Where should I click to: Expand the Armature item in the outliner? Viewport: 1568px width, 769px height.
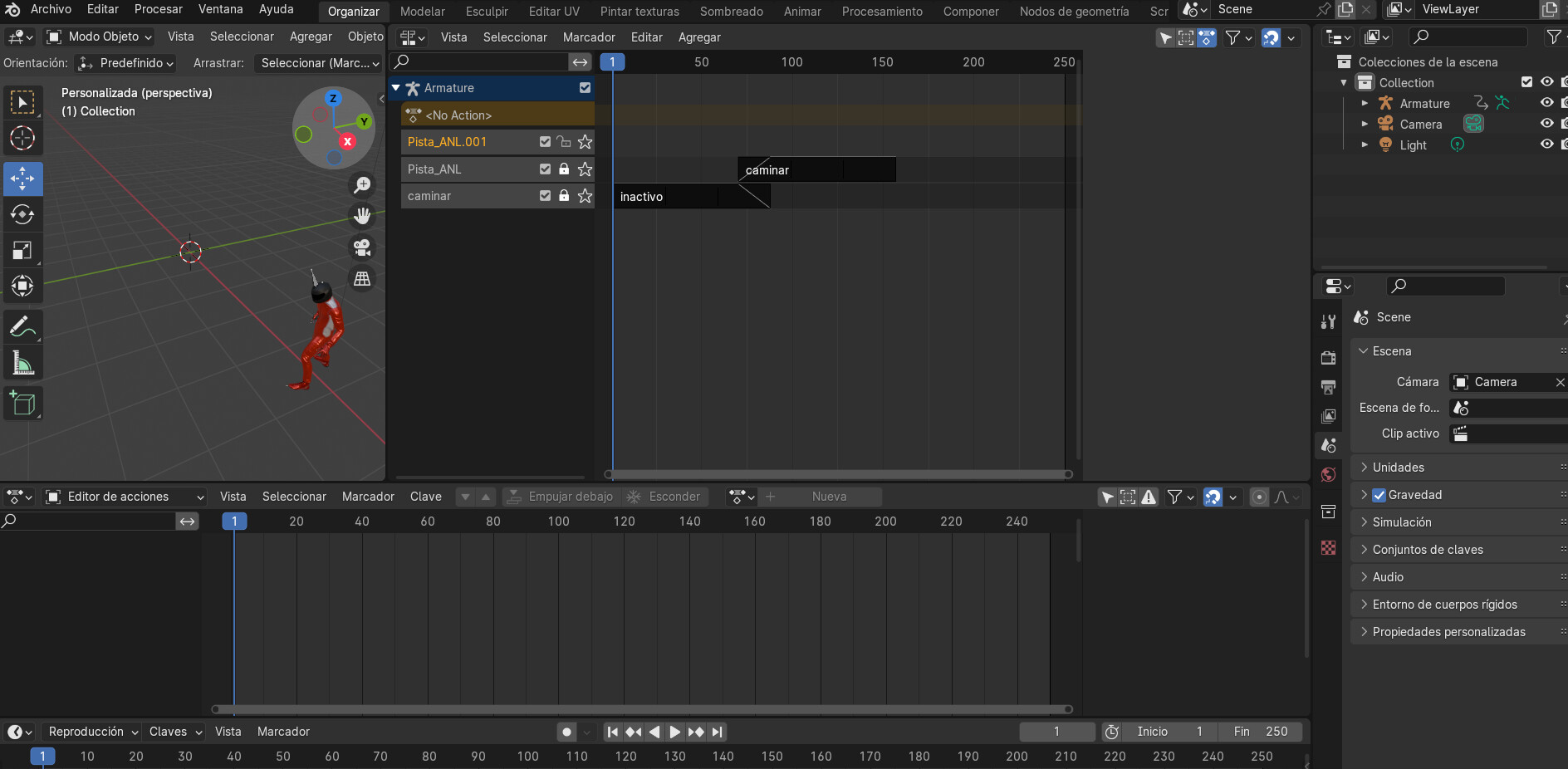(1366, 103)
